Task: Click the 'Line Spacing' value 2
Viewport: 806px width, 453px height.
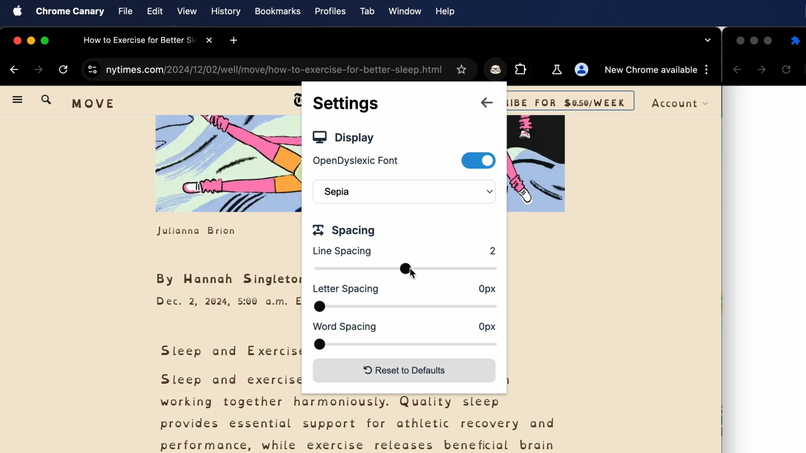Action: click(x=492, y=251)
